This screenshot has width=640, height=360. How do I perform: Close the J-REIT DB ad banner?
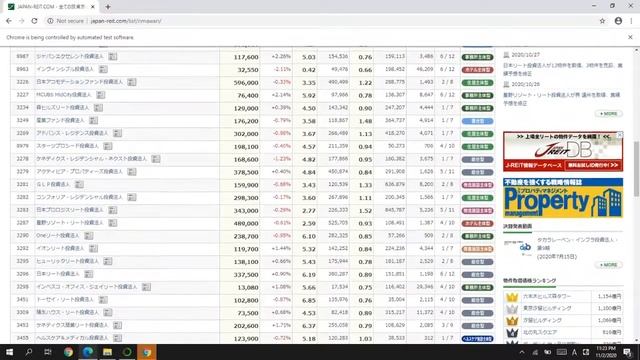pos(620,134)
